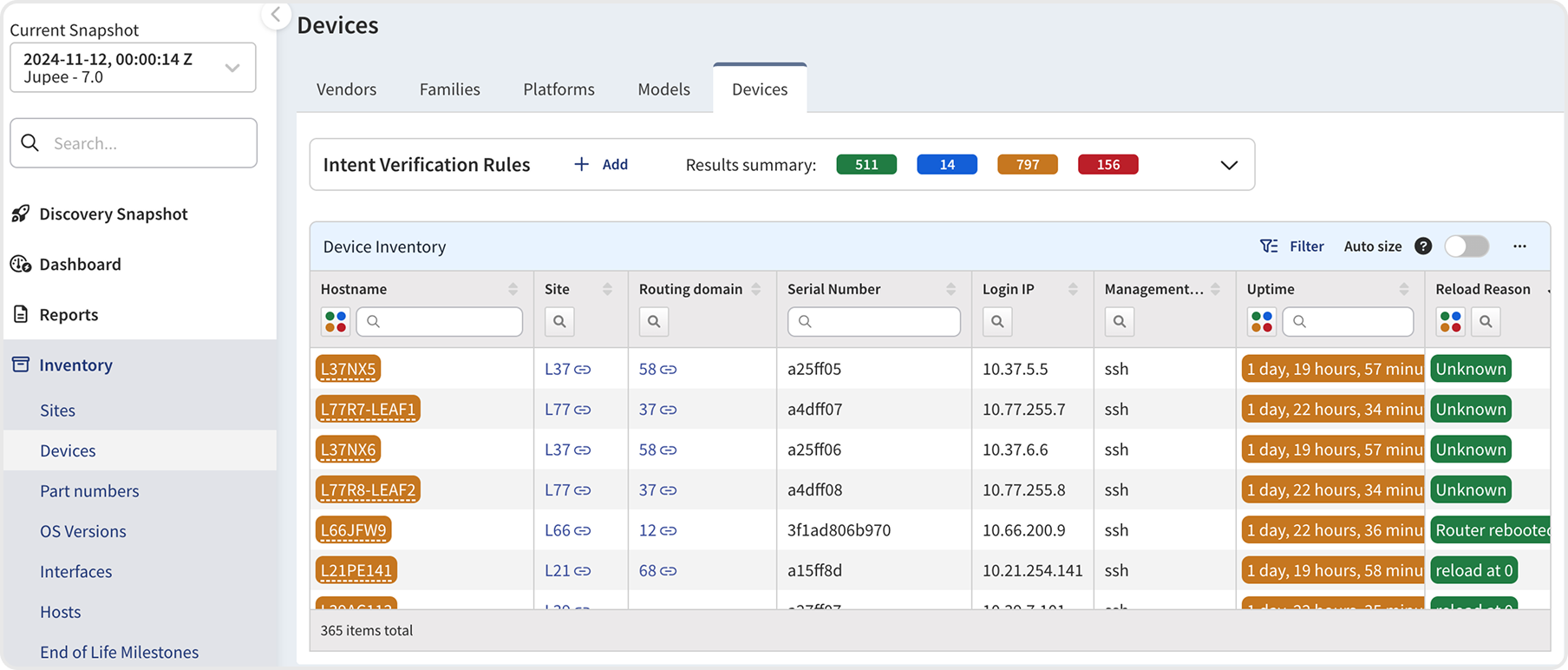
Task: Switch to the Vendors tab
Action: [346, 89]
